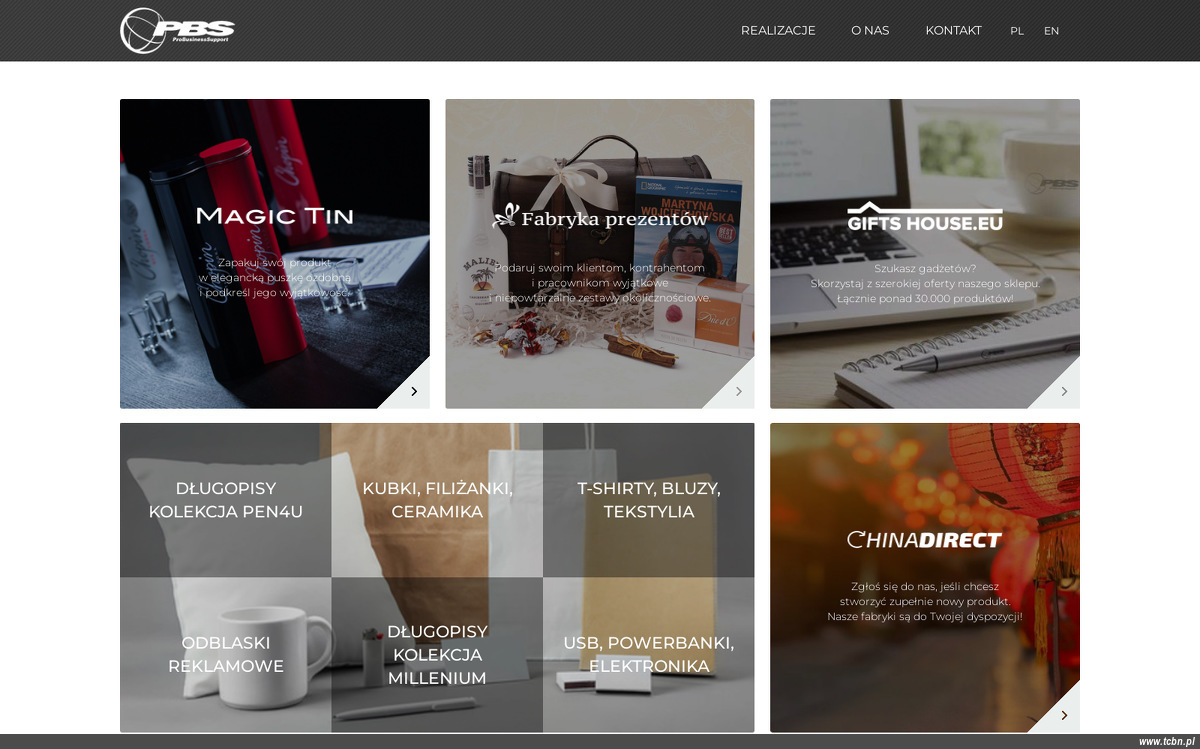The image size is (1200, 749).
Task: Open Odblaski Reklamowe category tile
Action: (x=226, y=655)
